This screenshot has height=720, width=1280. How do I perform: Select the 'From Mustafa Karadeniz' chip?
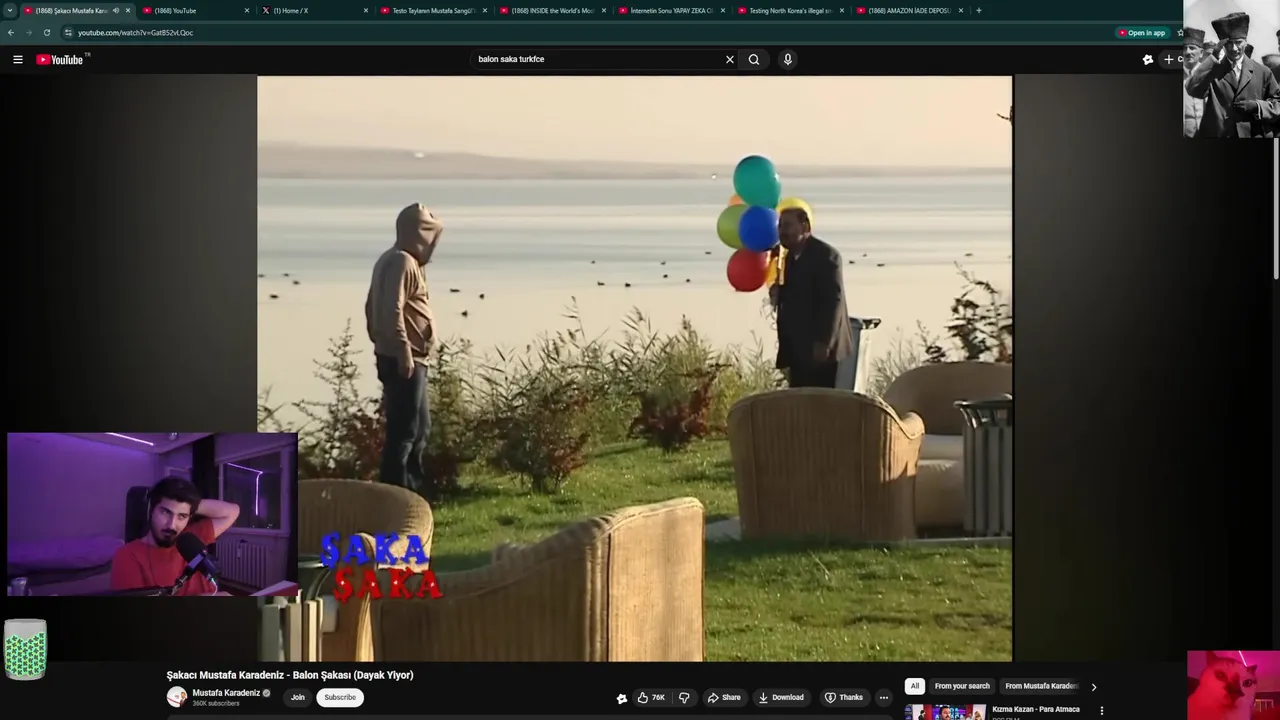[1041, 686]
